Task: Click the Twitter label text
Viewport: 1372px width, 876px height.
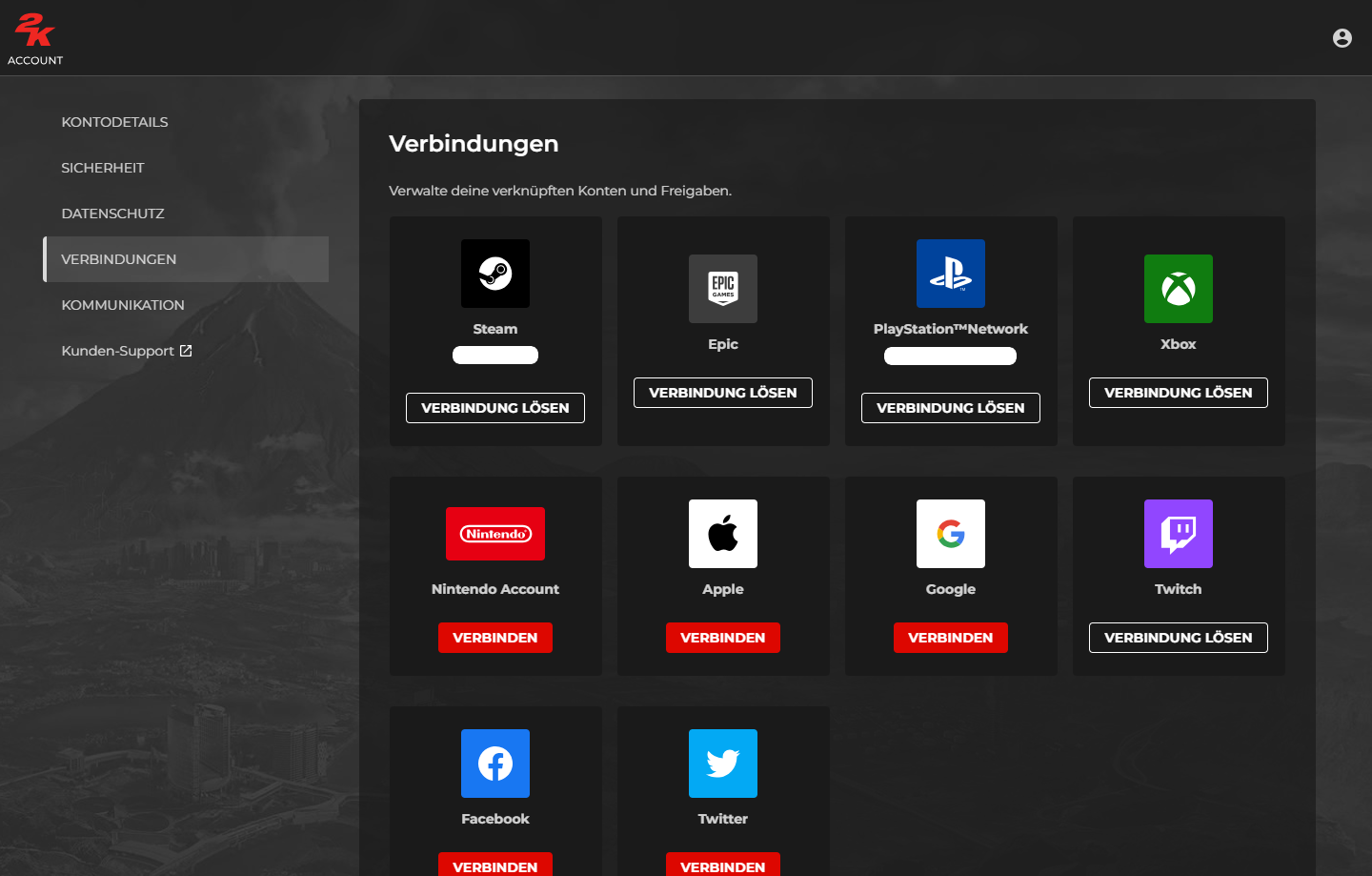Action: pyautogui.click(x=723, y=819)
